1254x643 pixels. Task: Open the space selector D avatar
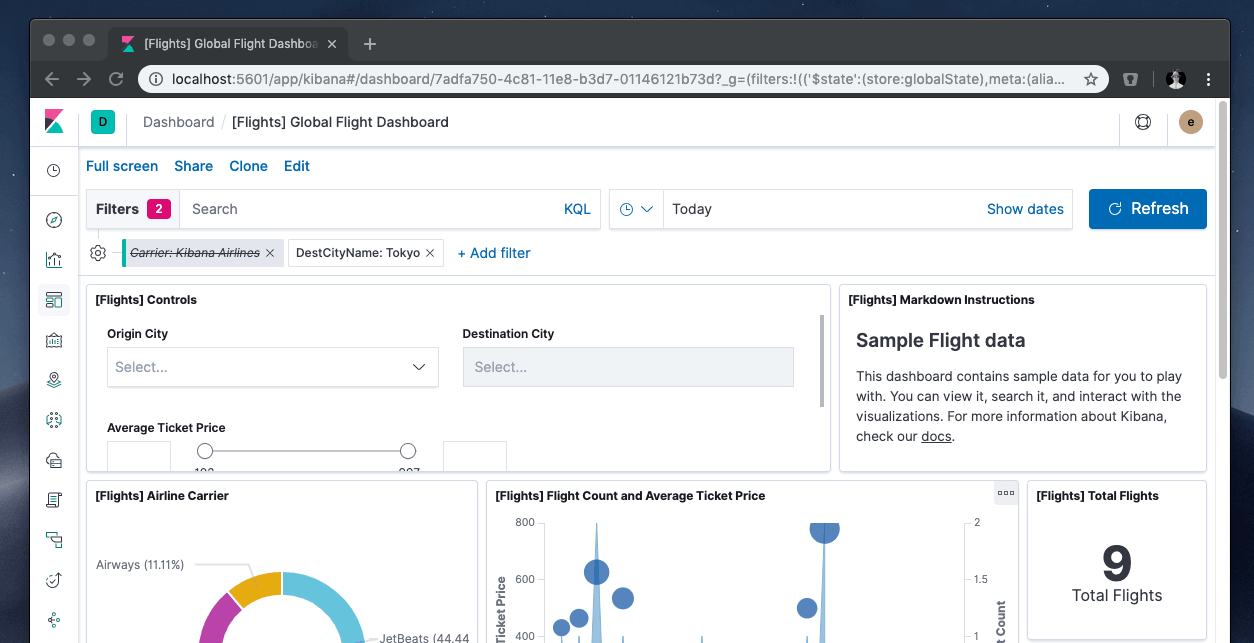103,122
